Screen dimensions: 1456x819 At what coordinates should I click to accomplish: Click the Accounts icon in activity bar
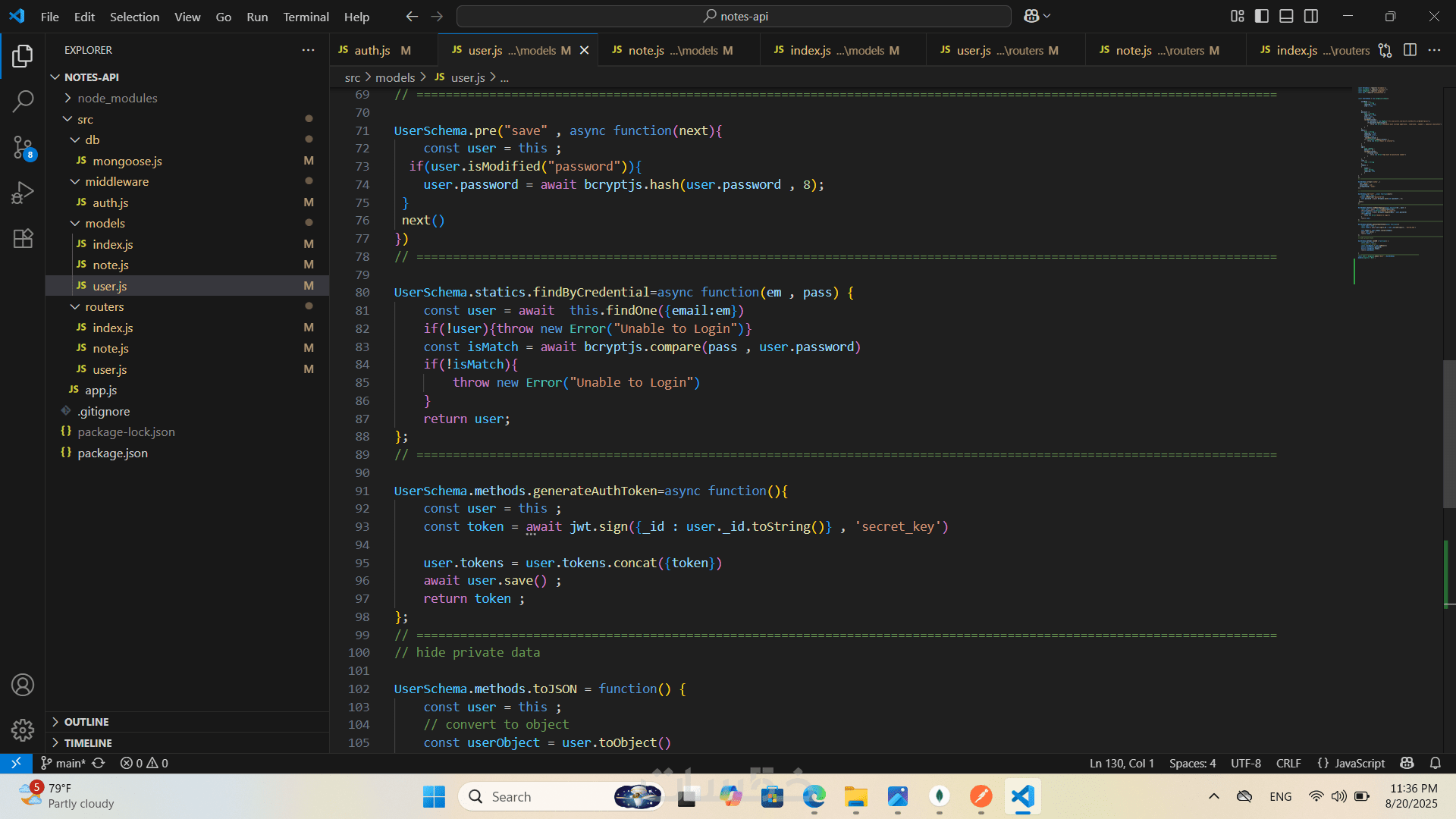23,685
